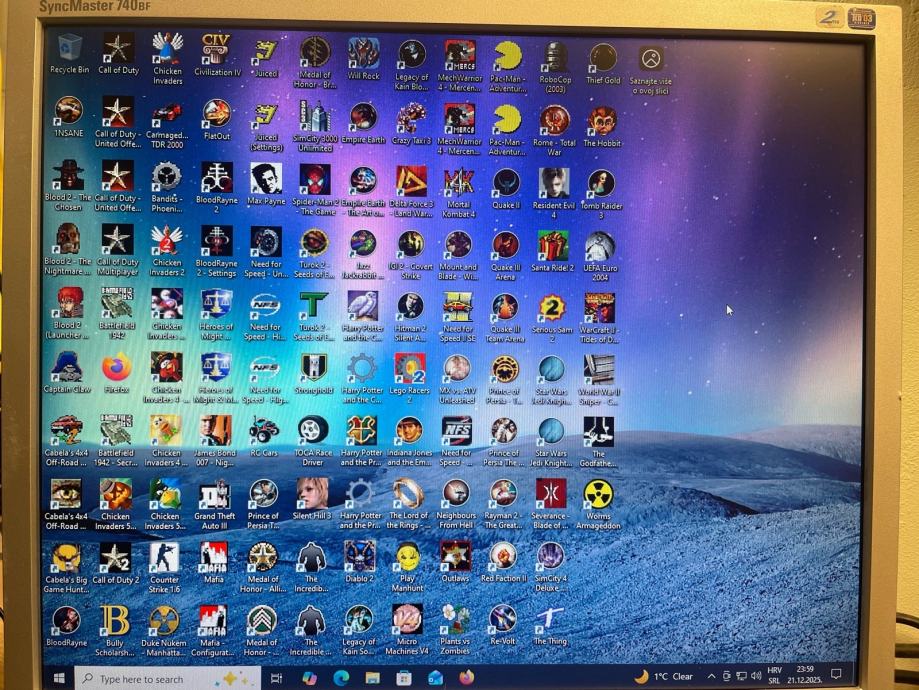Open Rome - Total War shortcut
Viewport: 919px width, 690px height.
[x=554, y=130]
